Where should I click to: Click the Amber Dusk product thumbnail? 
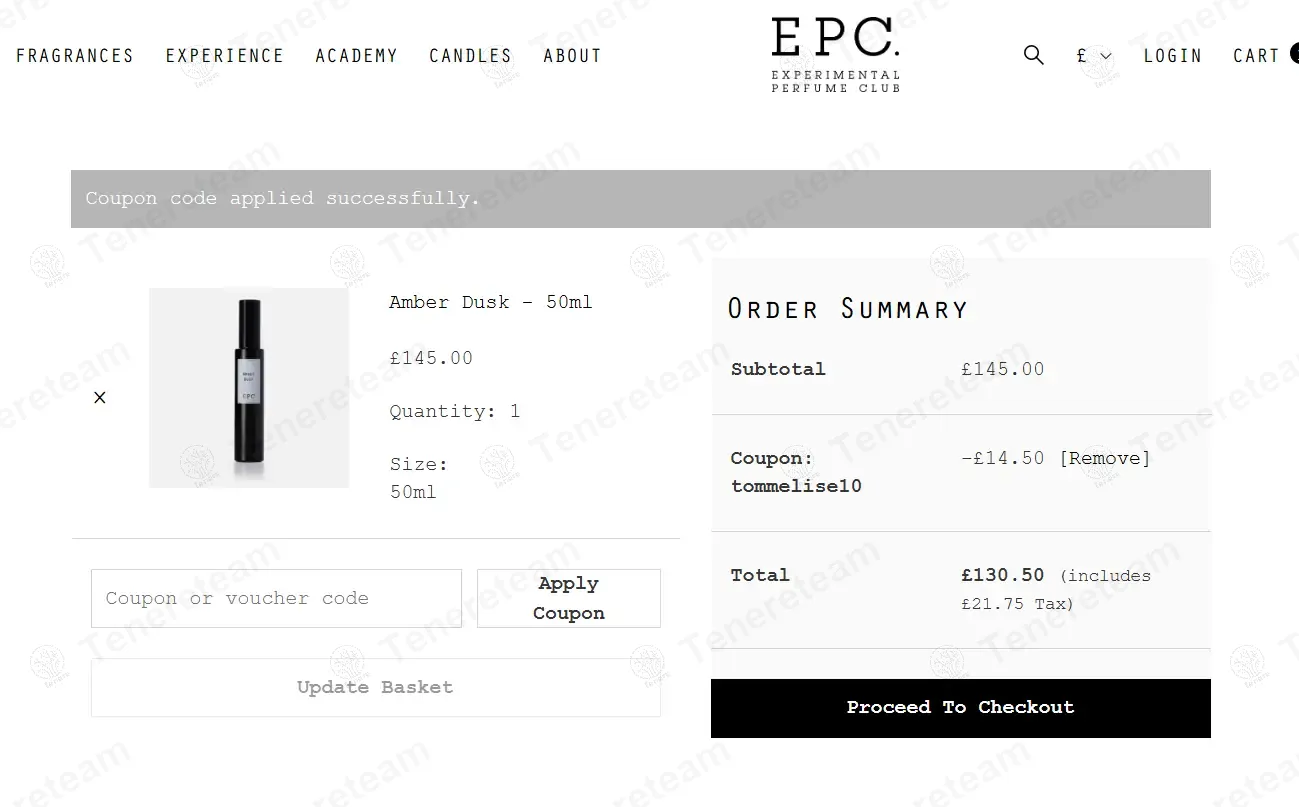pyautogui.click(x=248, y=388)
